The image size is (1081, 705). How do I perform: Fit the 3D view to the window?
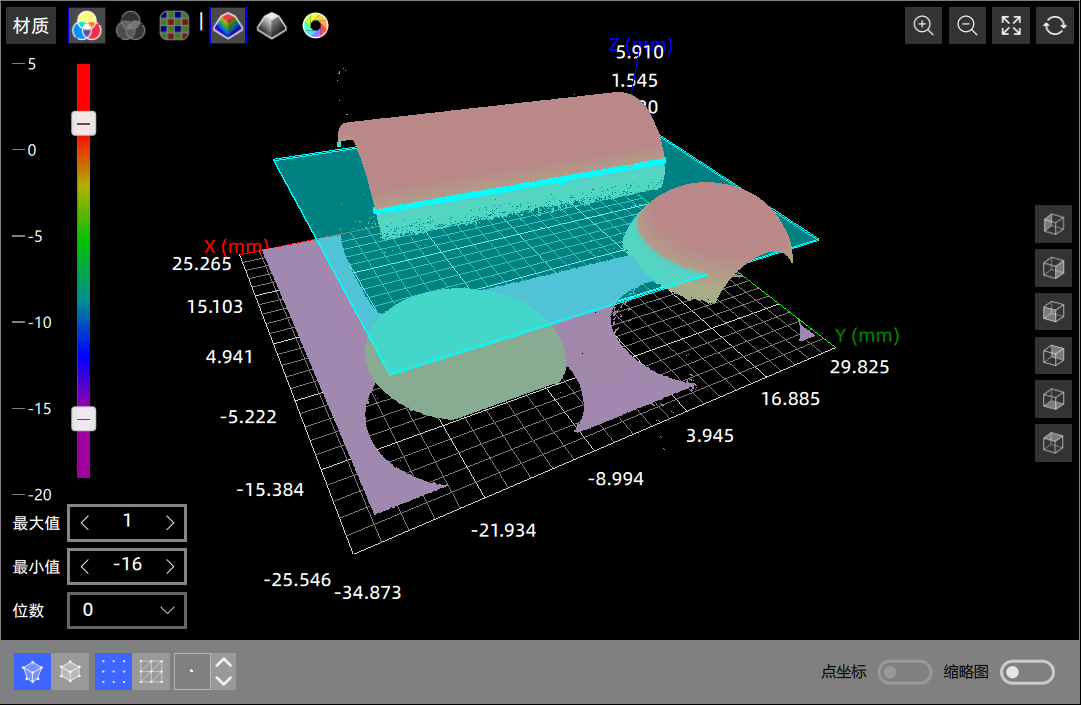[1010, 26]
